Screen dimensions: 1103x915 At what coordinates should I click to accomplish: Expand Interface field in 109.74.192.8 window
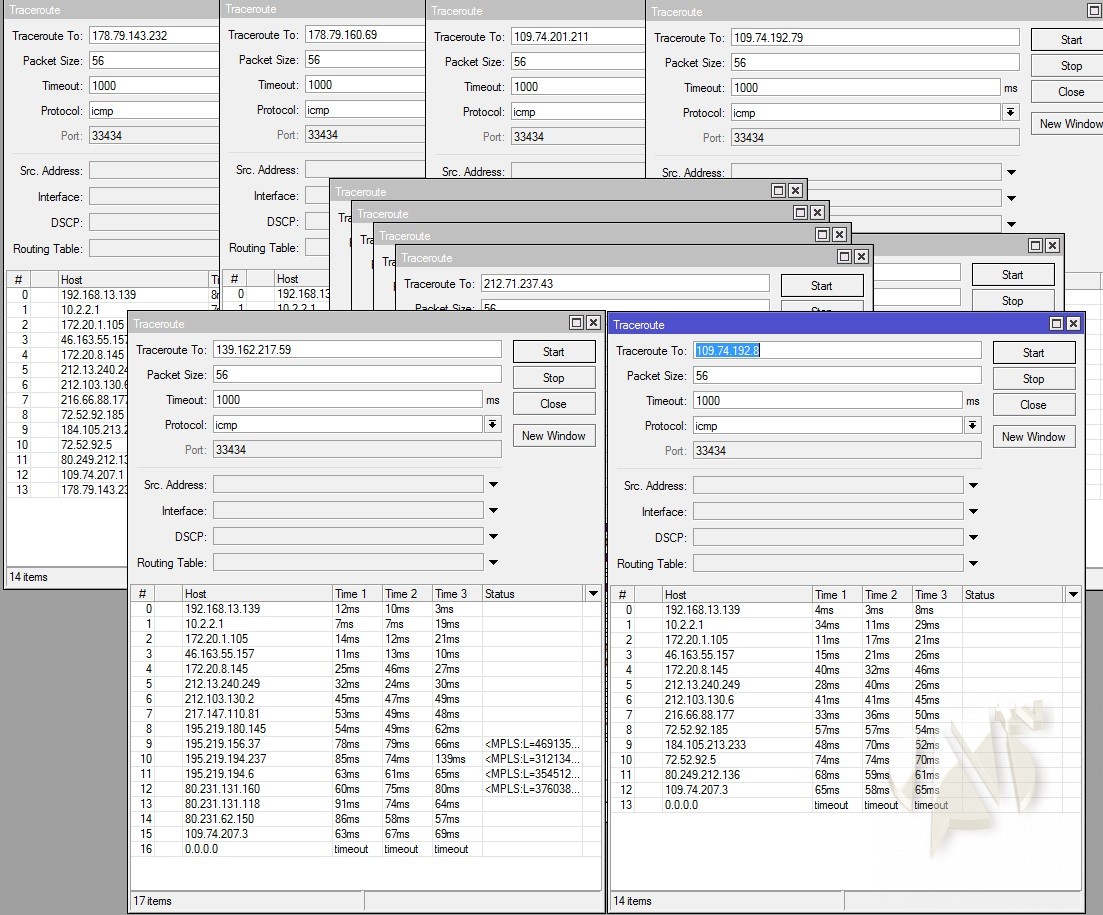pos(973,512)
